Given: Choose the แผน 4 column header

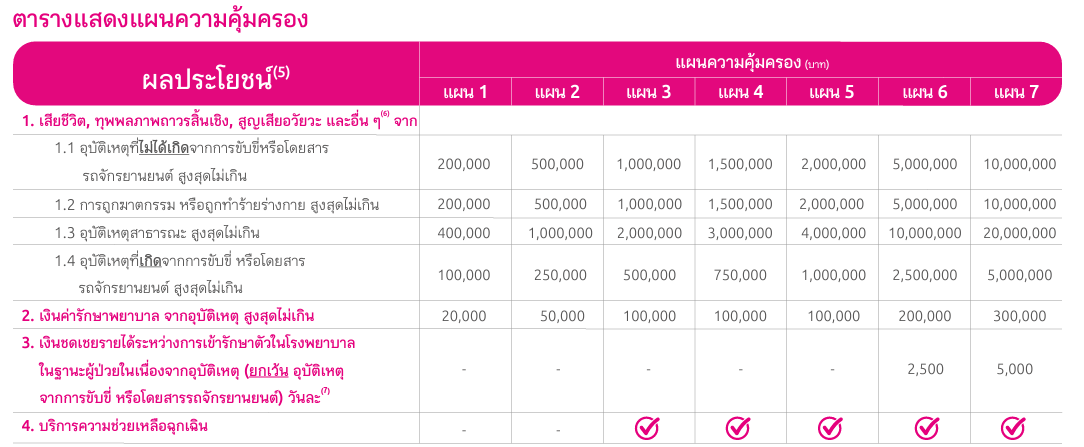Looking at the screenshot, I should [x=740, y=93].
